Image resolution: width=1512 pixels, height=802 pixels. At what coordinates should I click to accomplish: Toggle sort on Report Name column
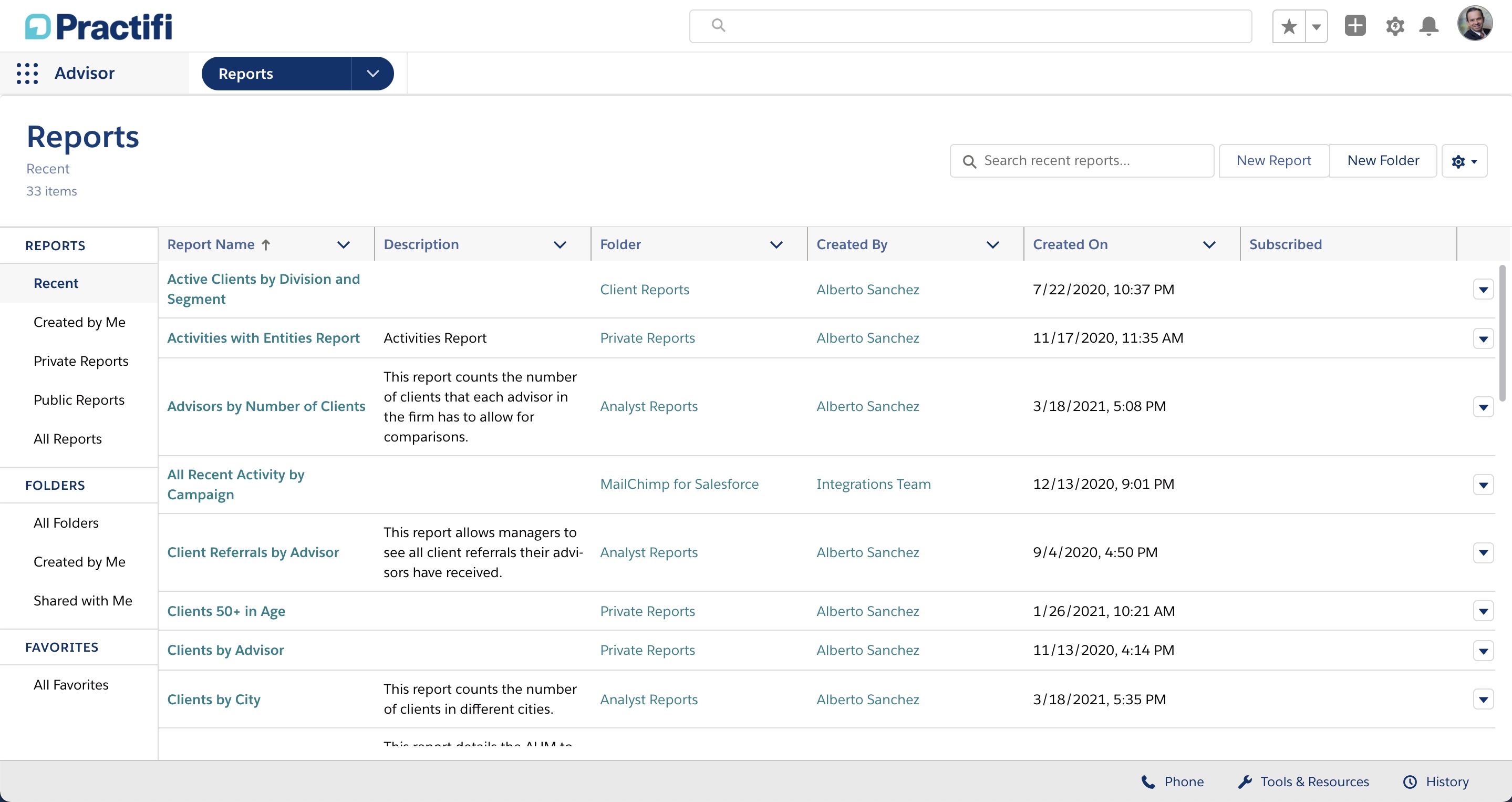[x=217, y=244]
